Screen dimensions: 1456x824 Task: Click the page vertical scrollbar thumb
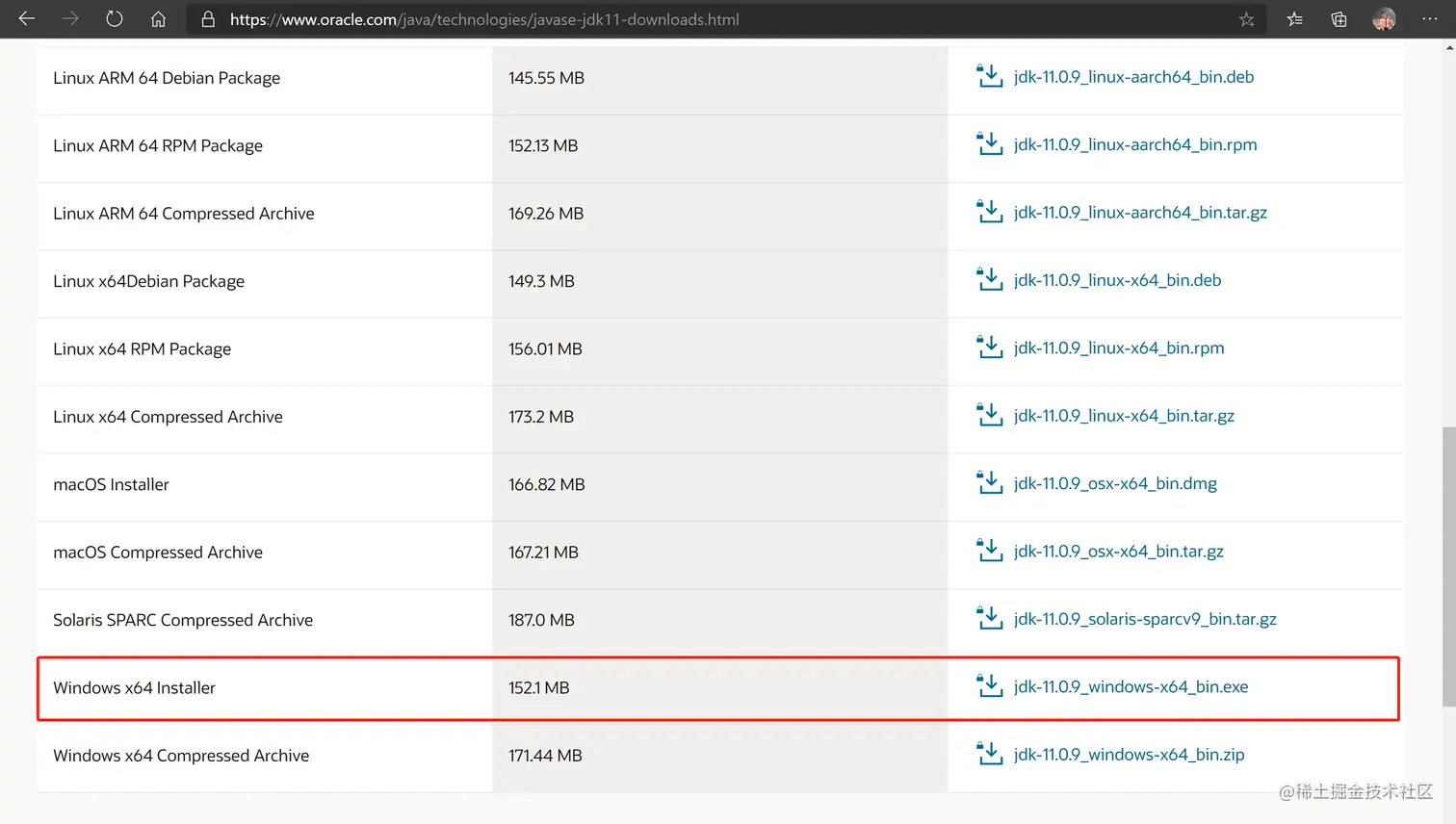[1448, 566]
